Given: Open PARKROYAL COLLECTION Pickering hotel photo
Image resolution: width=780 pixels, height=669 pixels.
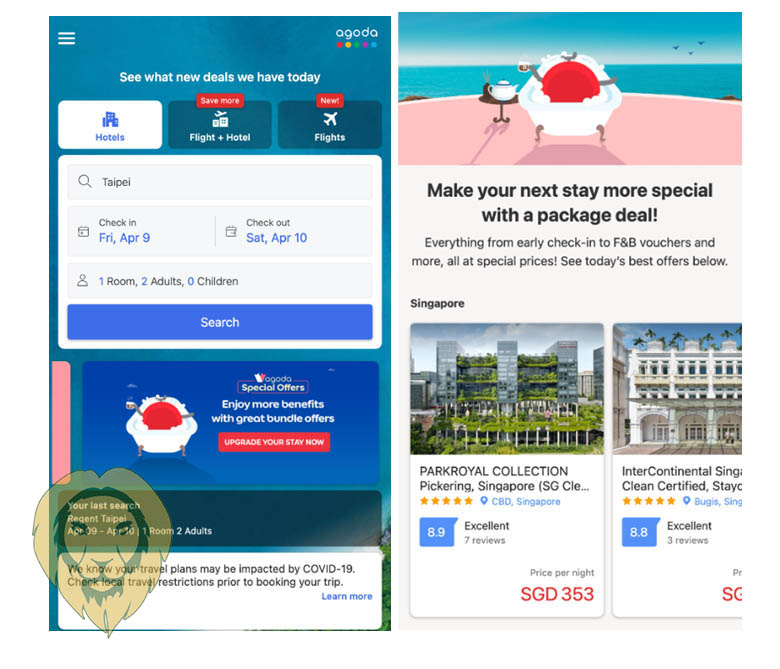Looking at the screenshot, I should pos(507,389).
